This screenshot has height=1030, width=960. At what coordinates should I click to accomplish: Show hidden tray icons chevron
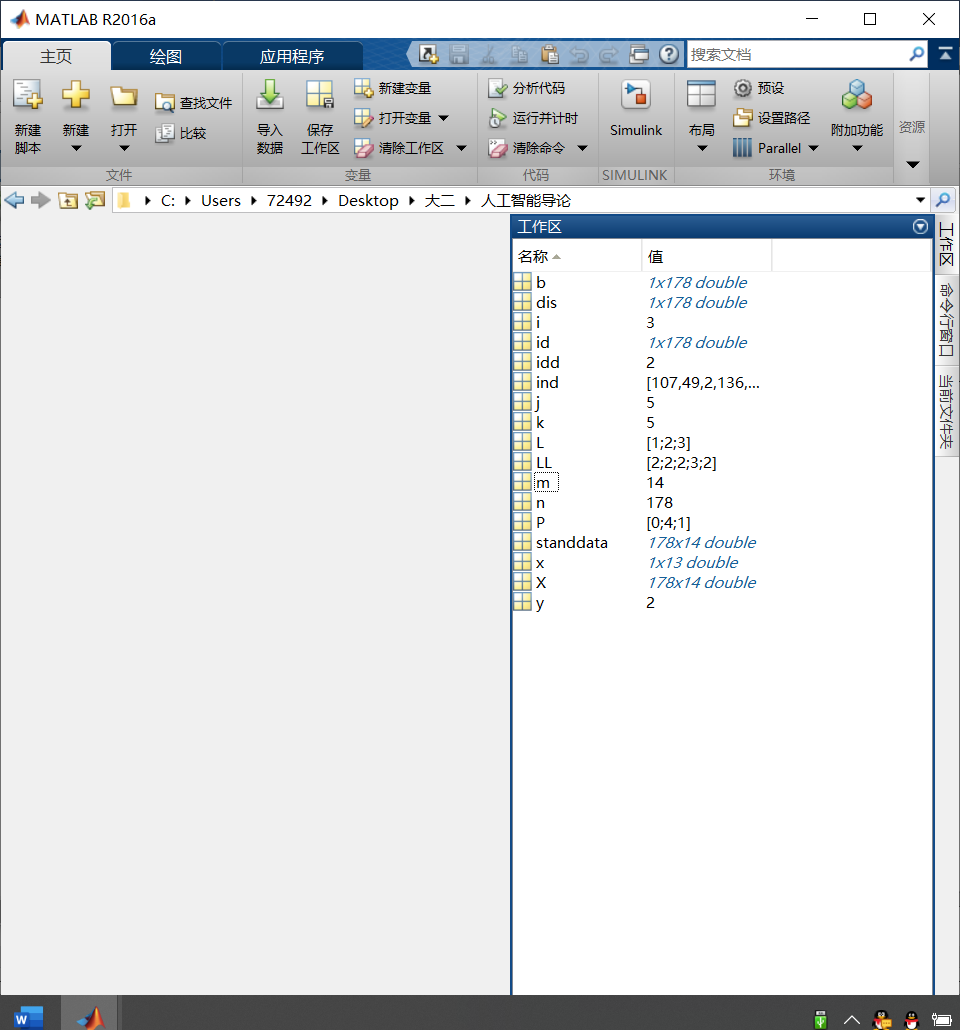852,1019
